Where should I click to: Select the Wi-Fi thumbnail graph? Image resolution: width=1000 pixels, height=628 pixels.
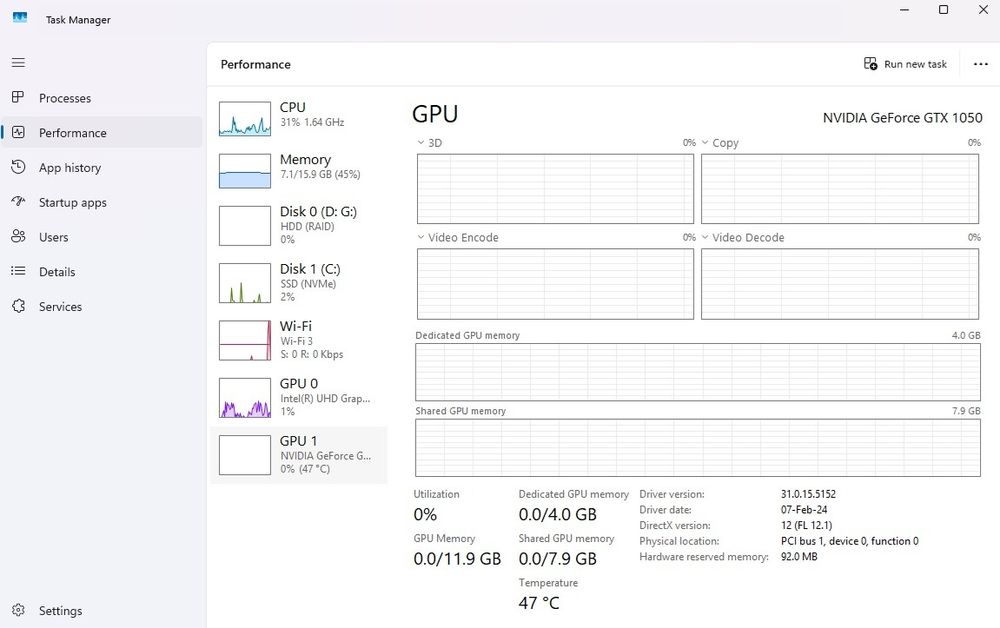coord(245,340)
